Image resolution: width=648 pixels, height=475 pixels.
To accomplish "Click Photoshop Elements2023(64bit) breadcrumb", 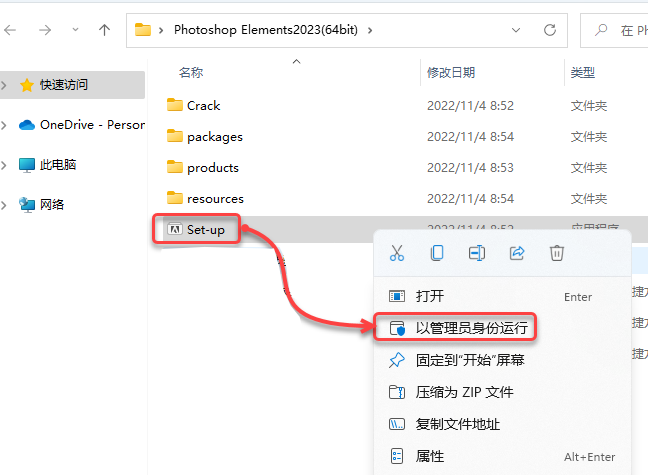I will tap(266, 30).
